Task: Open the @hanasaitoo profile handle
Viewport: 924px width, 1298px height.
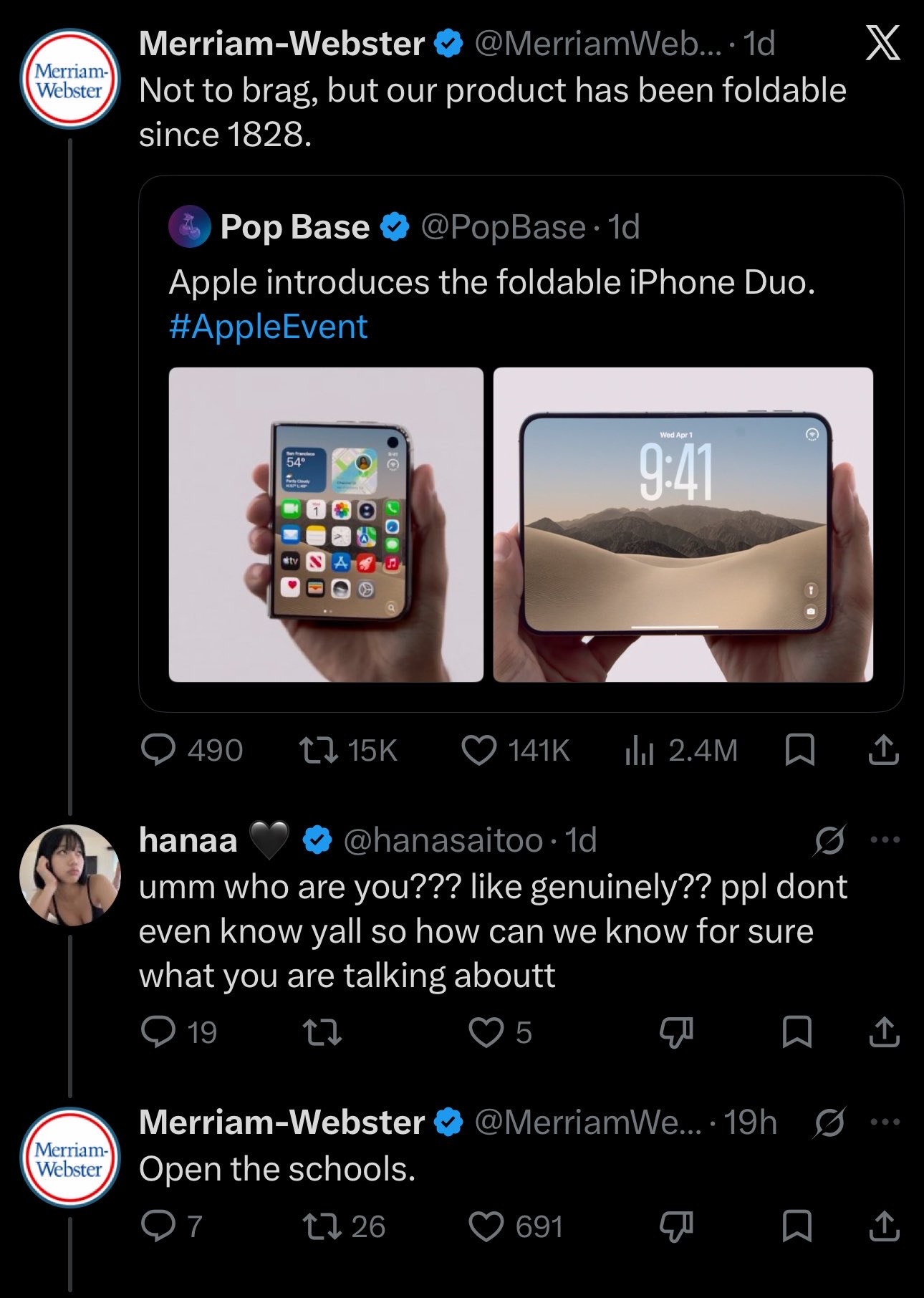Action: (x=443, y=840)
